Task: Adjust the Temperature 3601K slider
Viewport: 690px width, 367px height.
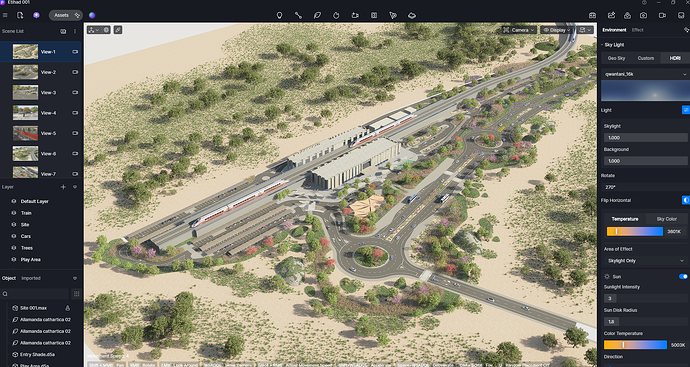Action: tap(635, 231)
